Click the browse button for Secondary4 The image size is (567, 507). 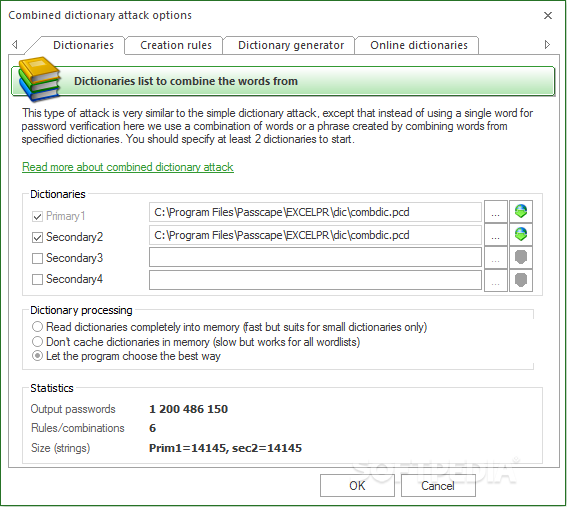point(495,280)
